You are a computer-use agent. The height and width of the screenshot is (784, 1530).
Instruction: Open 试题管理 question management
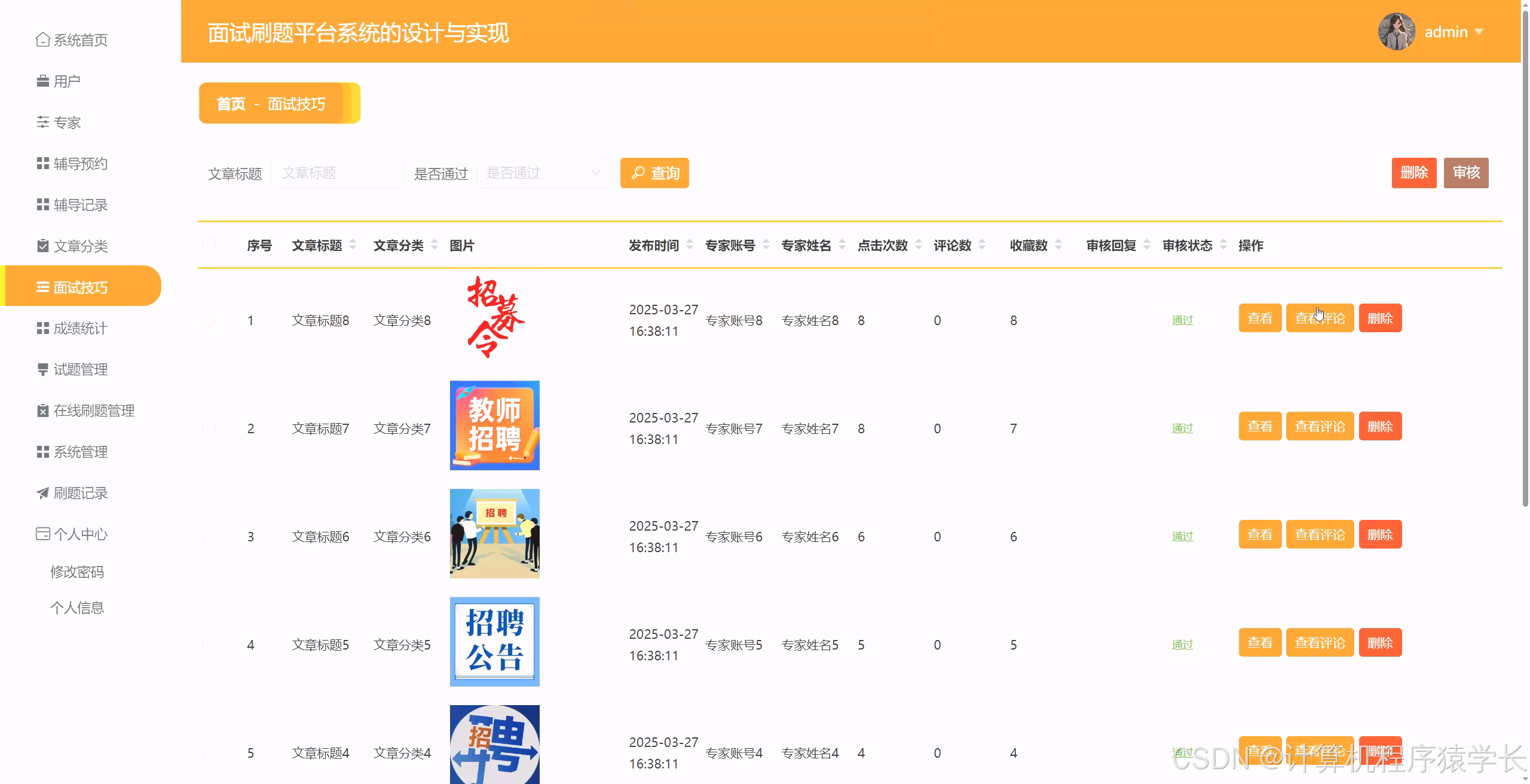click(80, 369)
